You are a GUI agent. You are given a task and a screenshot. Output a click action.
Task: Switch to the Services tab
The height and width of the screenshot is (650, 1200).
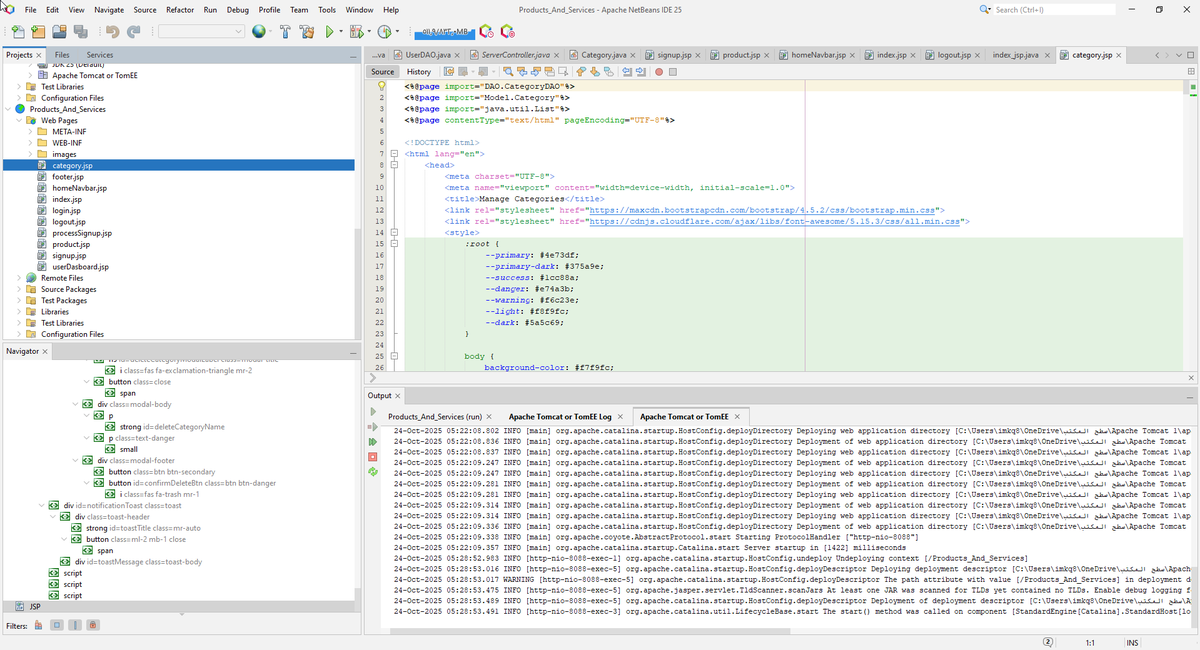[x=99, y=54]
